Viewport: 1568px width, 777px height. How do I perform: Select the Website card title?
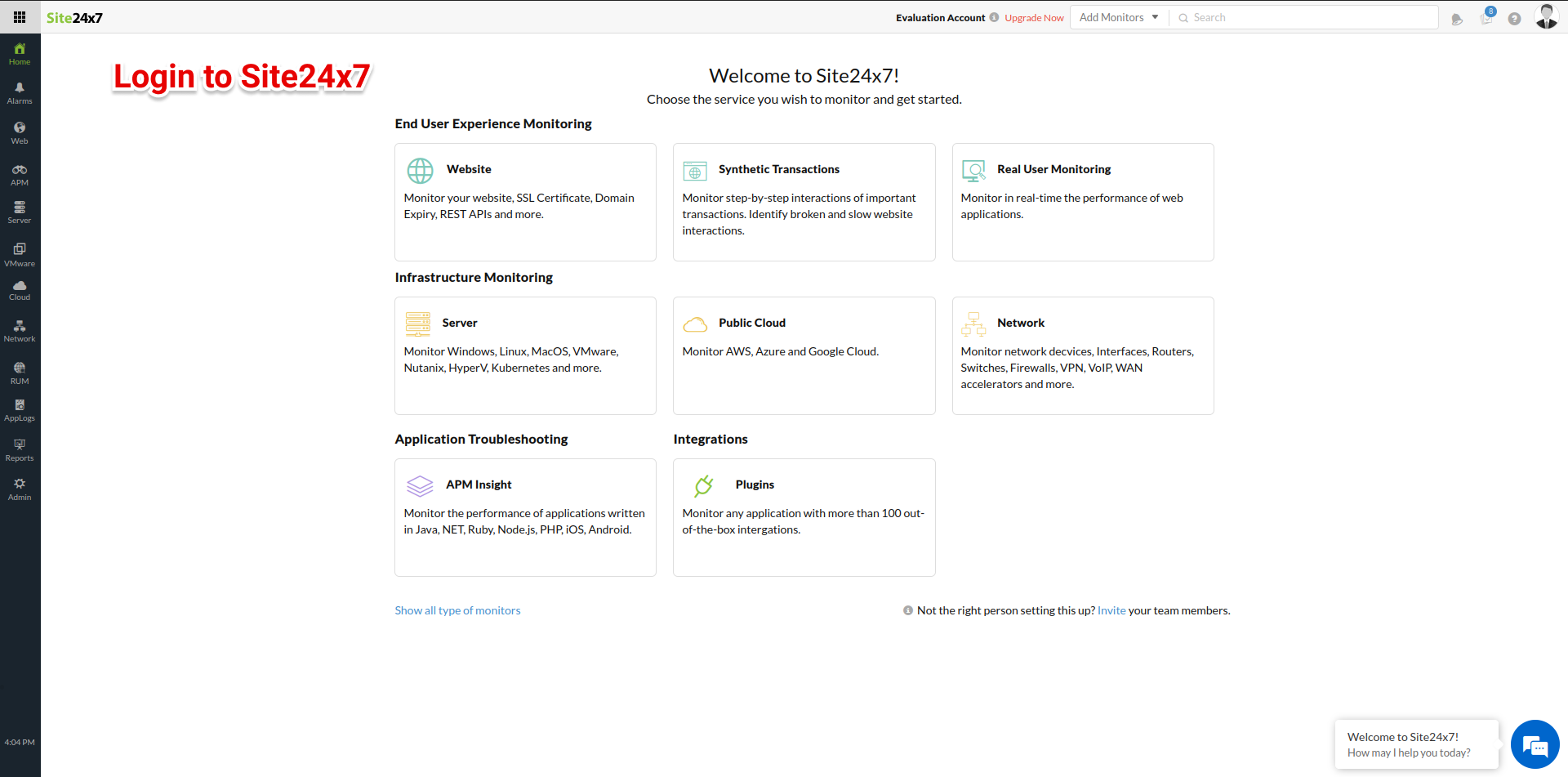click(469, 169)
